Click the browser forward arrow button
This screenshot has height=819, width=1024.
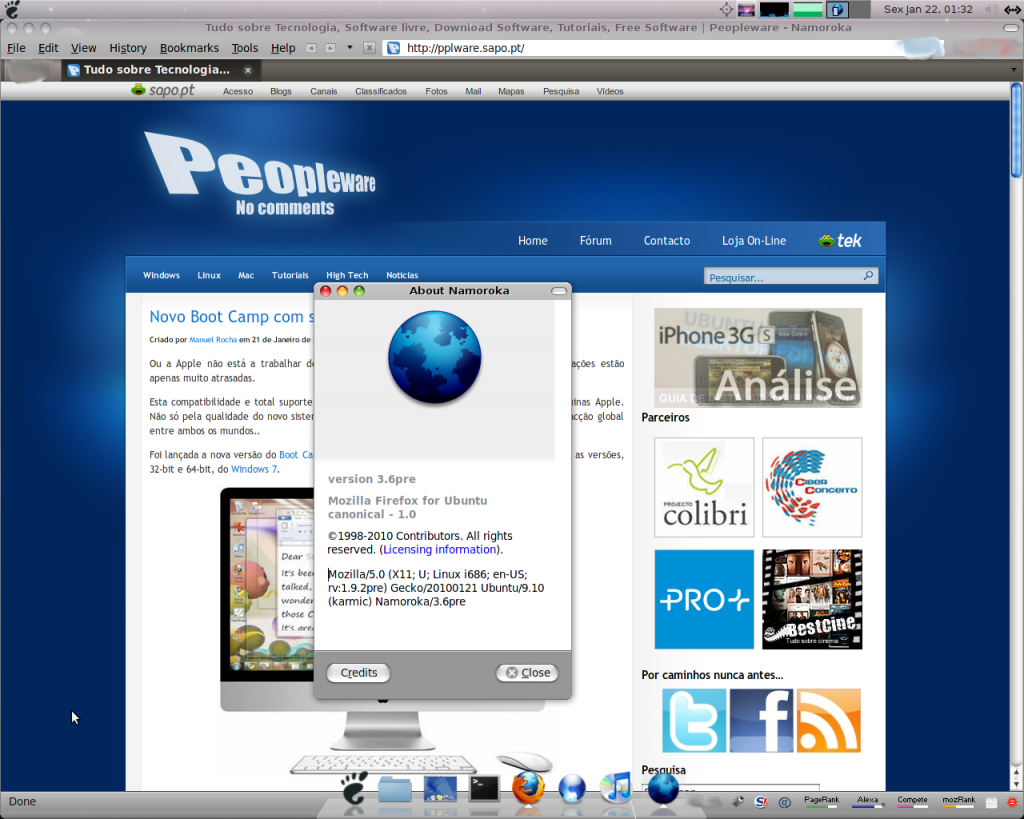(x=330, y=48)
